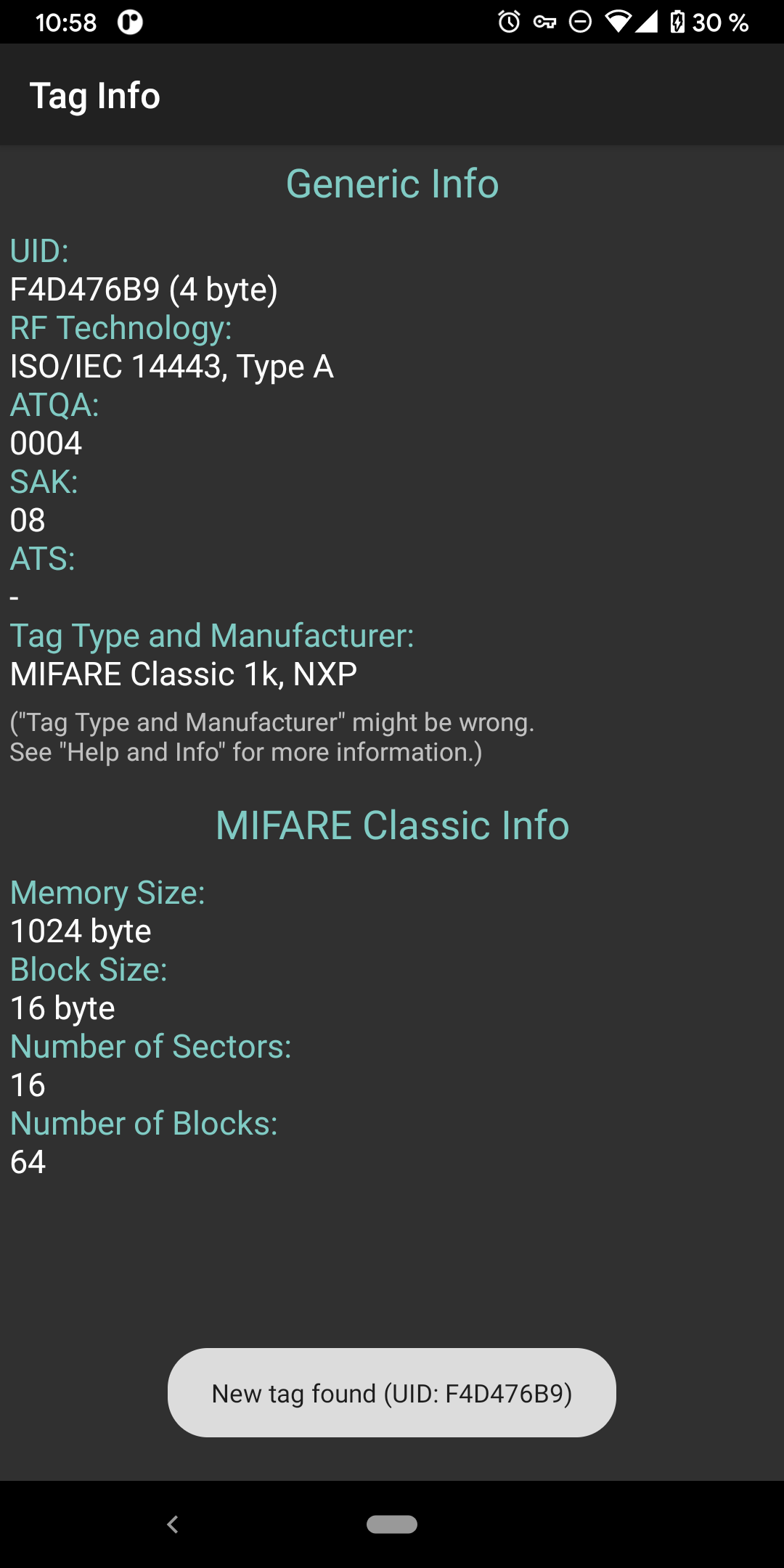Tap the Generic Info heading

[x=392, y=183]
